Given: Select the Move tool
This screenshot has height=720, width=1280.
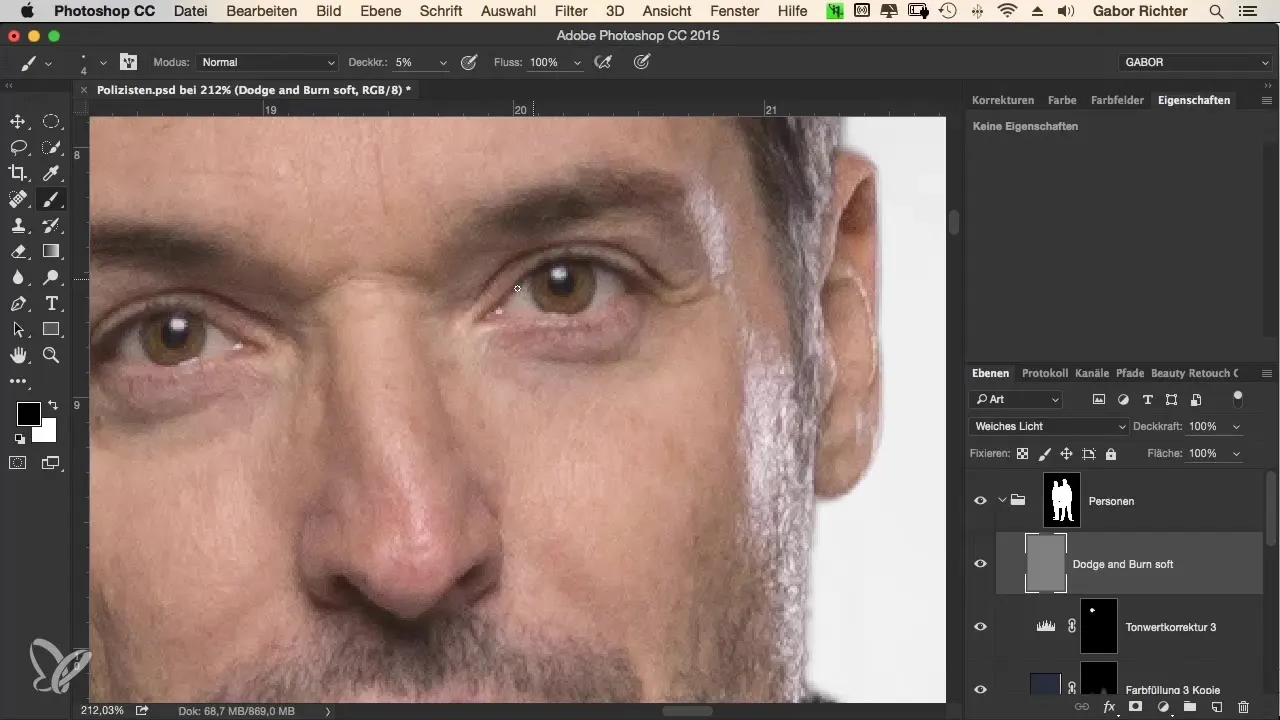Looking at the screenshot, I should 18,122.
